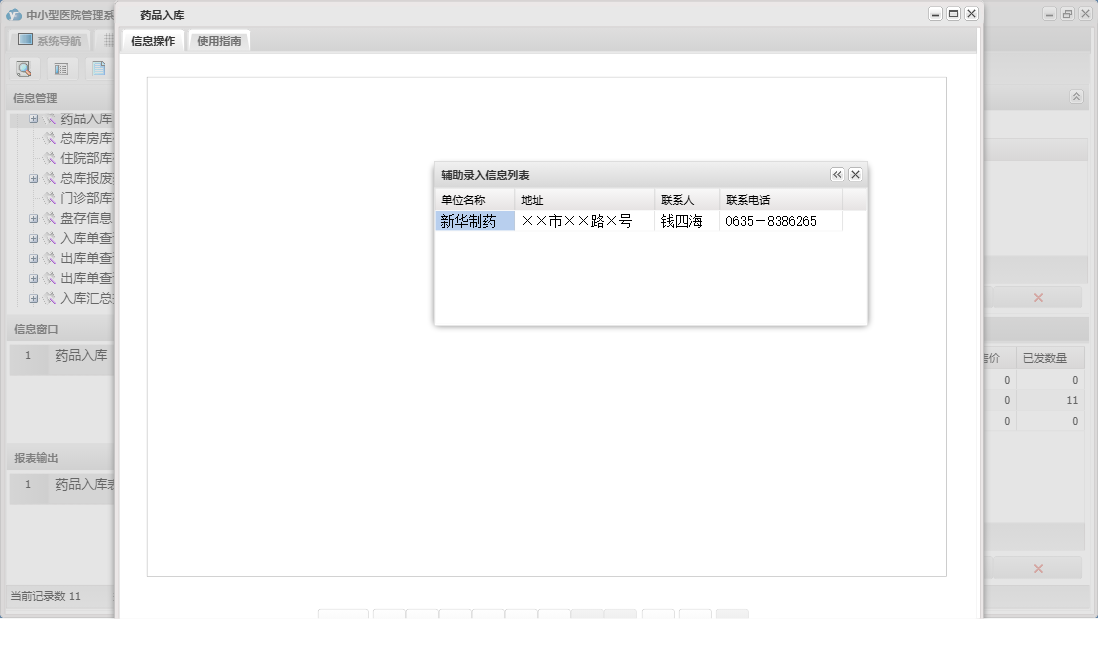Click the 联系电话 column header
The image size is (1098, 655).
pos(781,200)
